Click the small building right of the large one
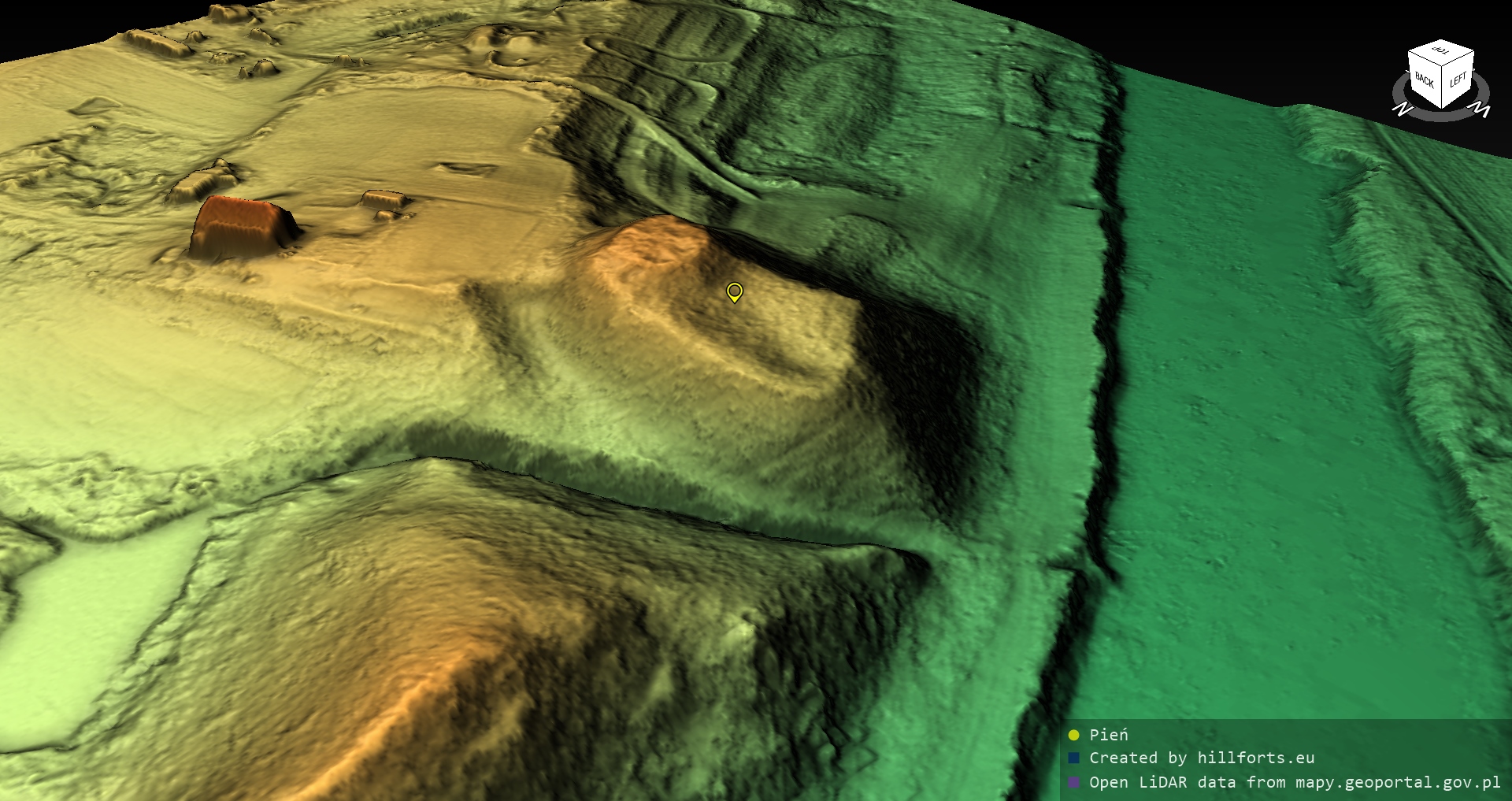1512x801 pixels. (x=385, y=199)
